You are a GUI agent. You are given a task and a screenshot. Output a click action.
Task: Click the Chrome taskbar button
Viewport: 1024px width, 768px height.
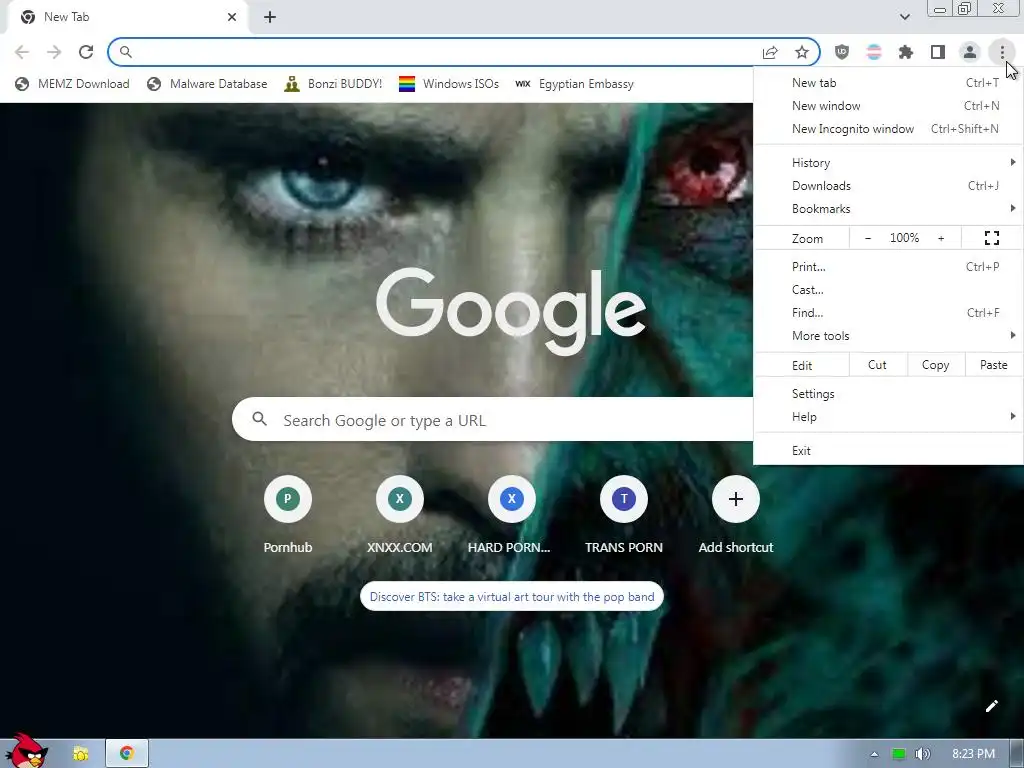(127, 754)
